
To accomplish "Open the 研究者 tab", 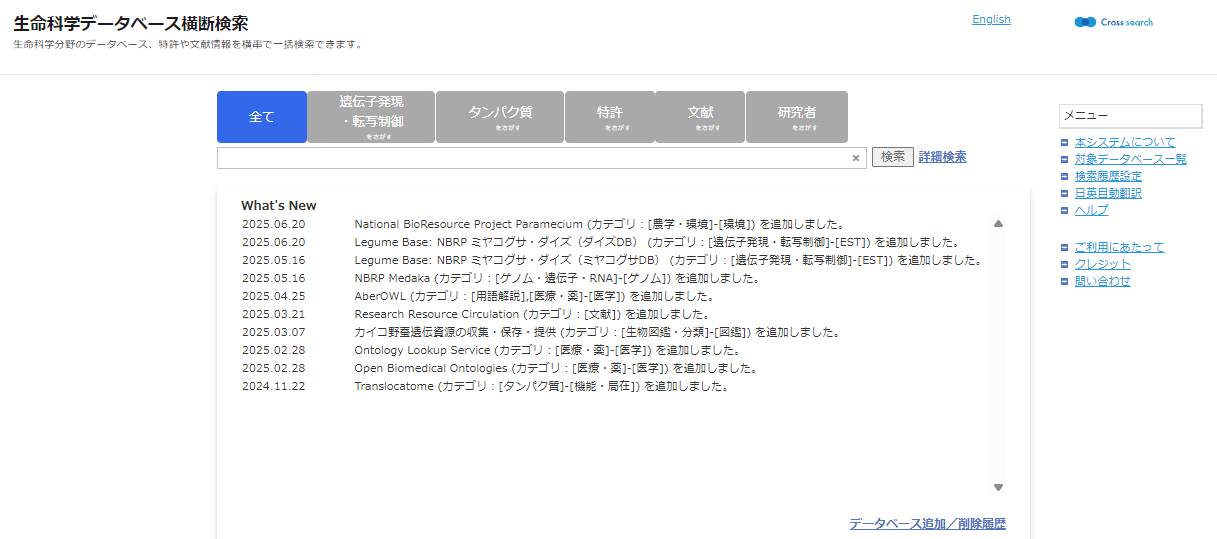I will [x=797, y=117].
